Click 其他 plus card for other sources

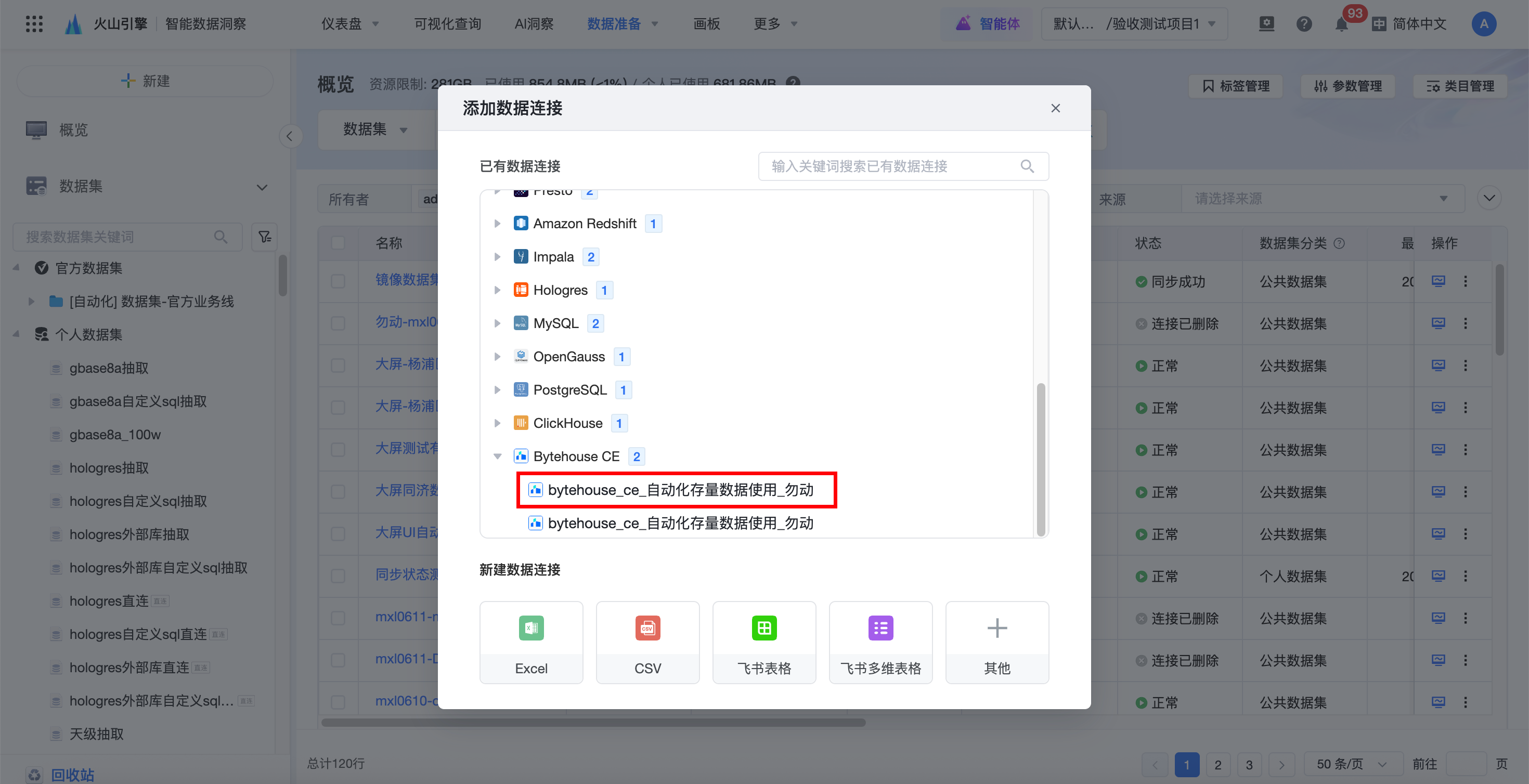click(x=996, y=642)
